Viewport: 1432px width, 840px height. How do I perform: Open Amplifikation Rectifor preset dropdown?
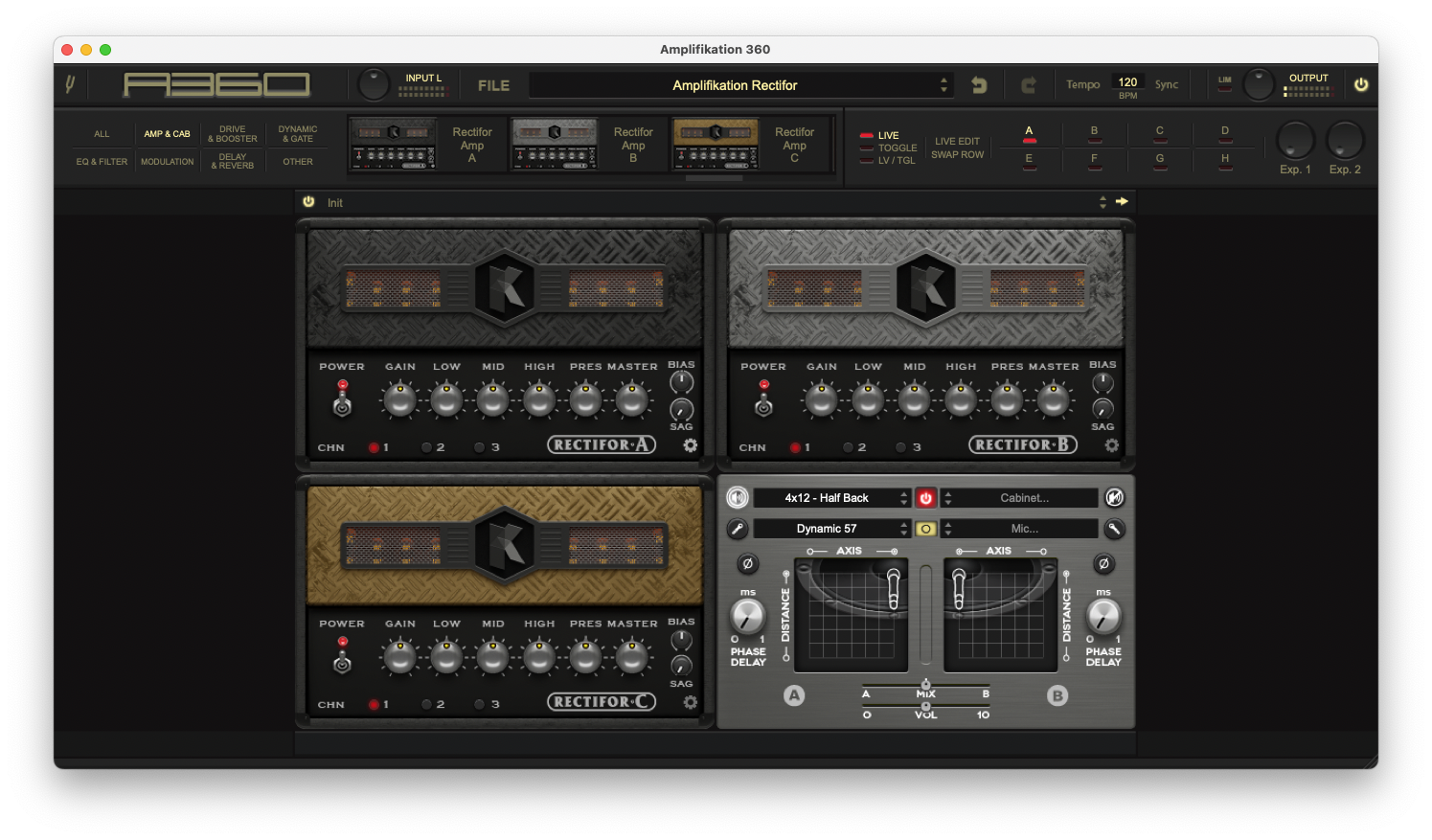[739, 85]
